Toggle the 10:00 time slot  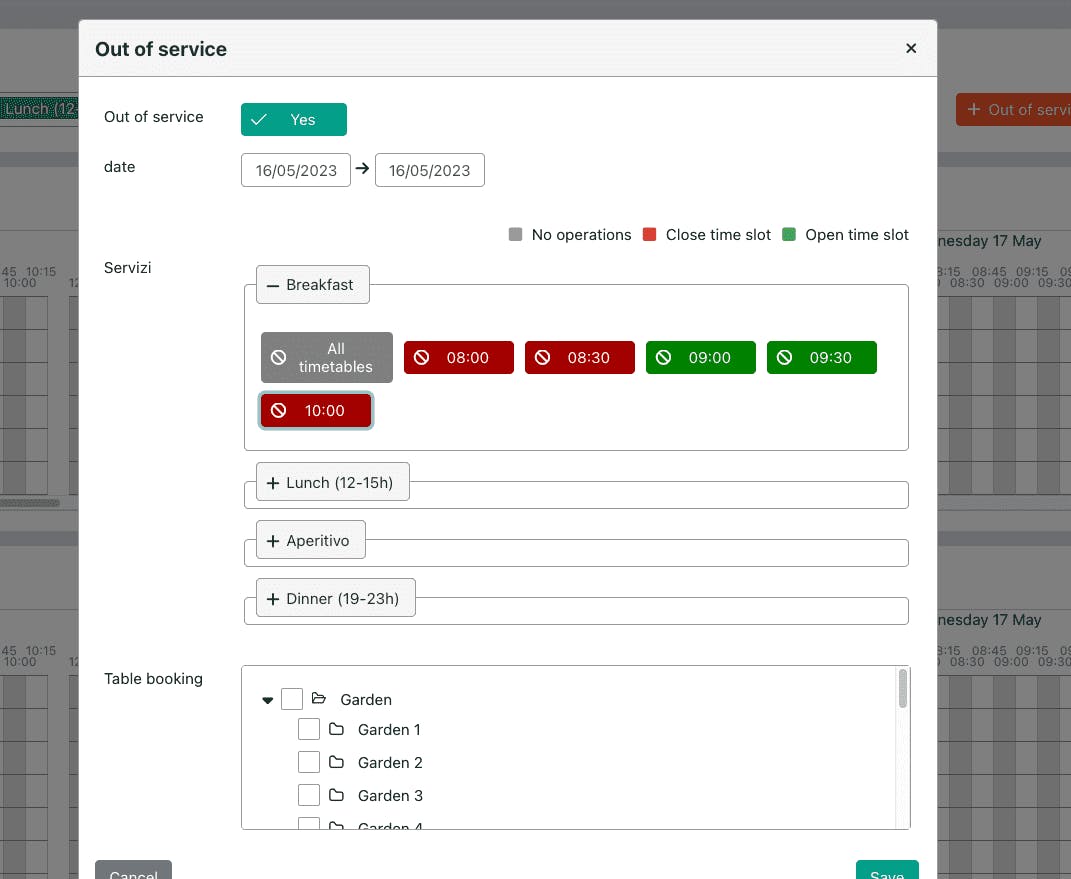316,410
